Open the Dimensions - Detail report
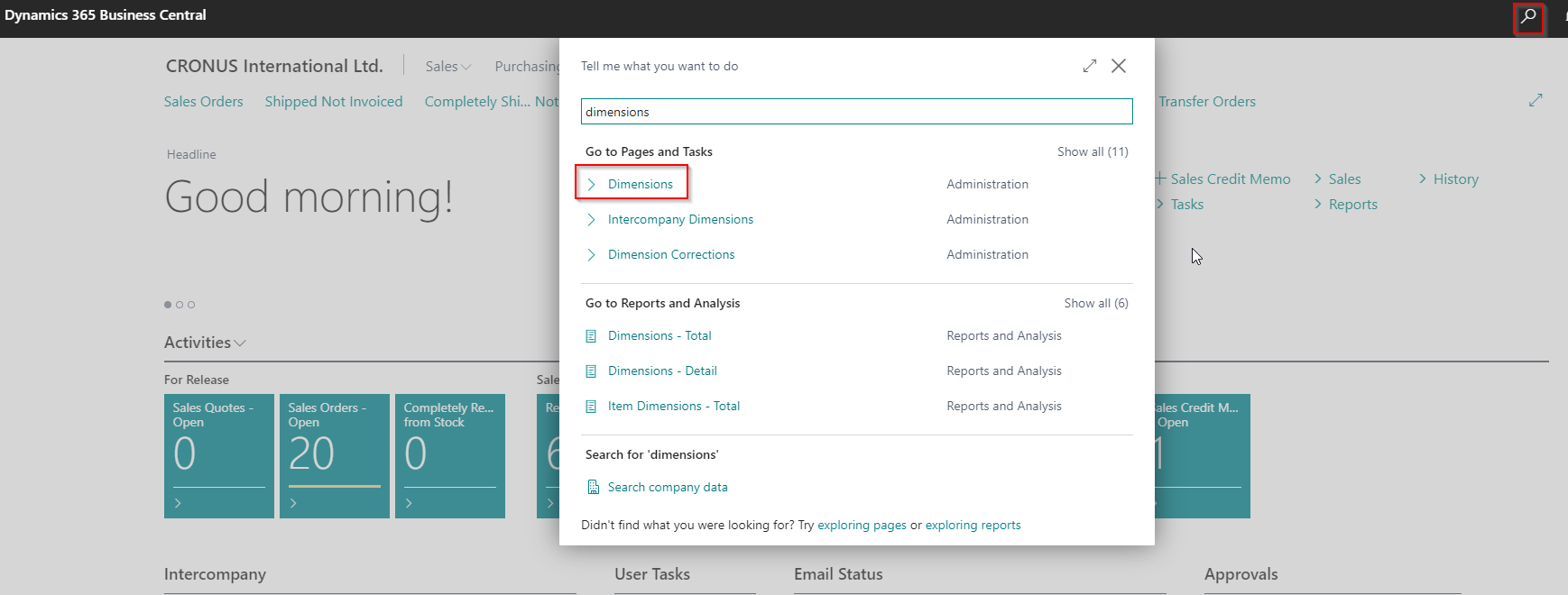Screen dimensions: 1568x595 pos(662,371)
